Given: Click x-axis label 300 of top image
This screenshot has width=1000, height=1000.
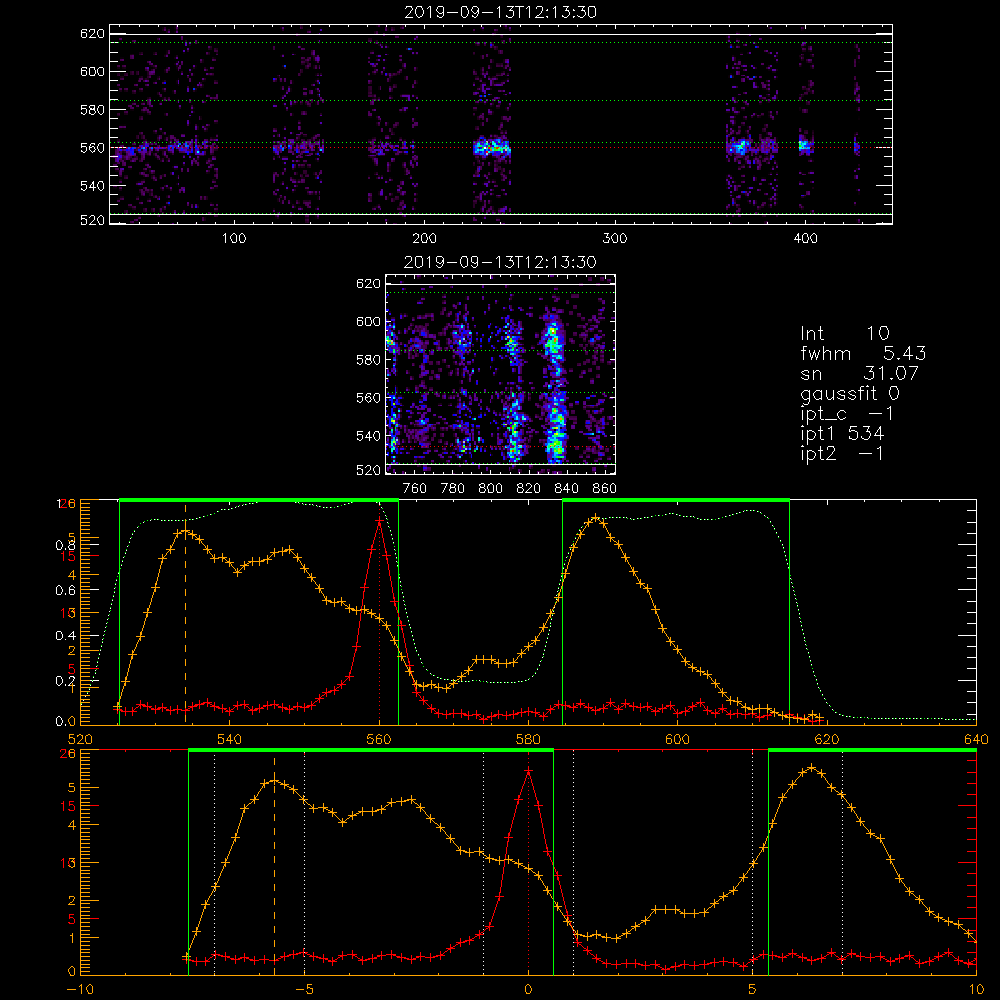Looking at the screenshot, I should [x=615, y=239].
